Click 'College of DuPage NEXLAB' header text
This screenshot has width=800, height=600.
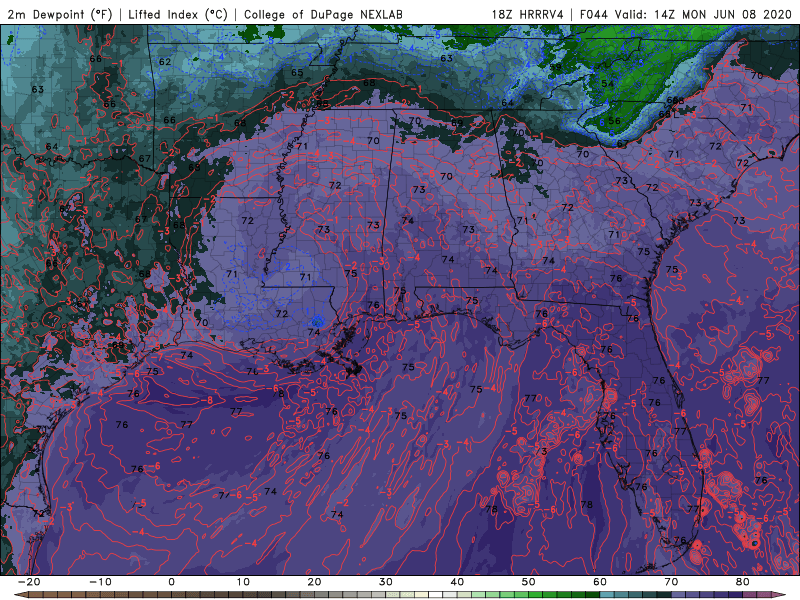click(x=323, y=15)
